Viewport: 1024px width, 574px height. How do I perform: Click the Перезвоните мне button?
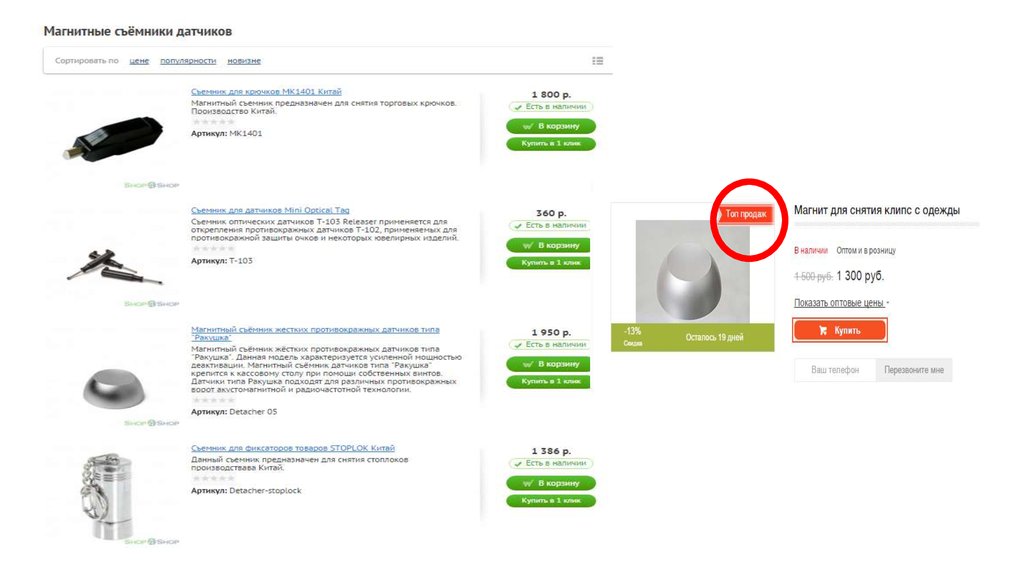coord(914,370)
